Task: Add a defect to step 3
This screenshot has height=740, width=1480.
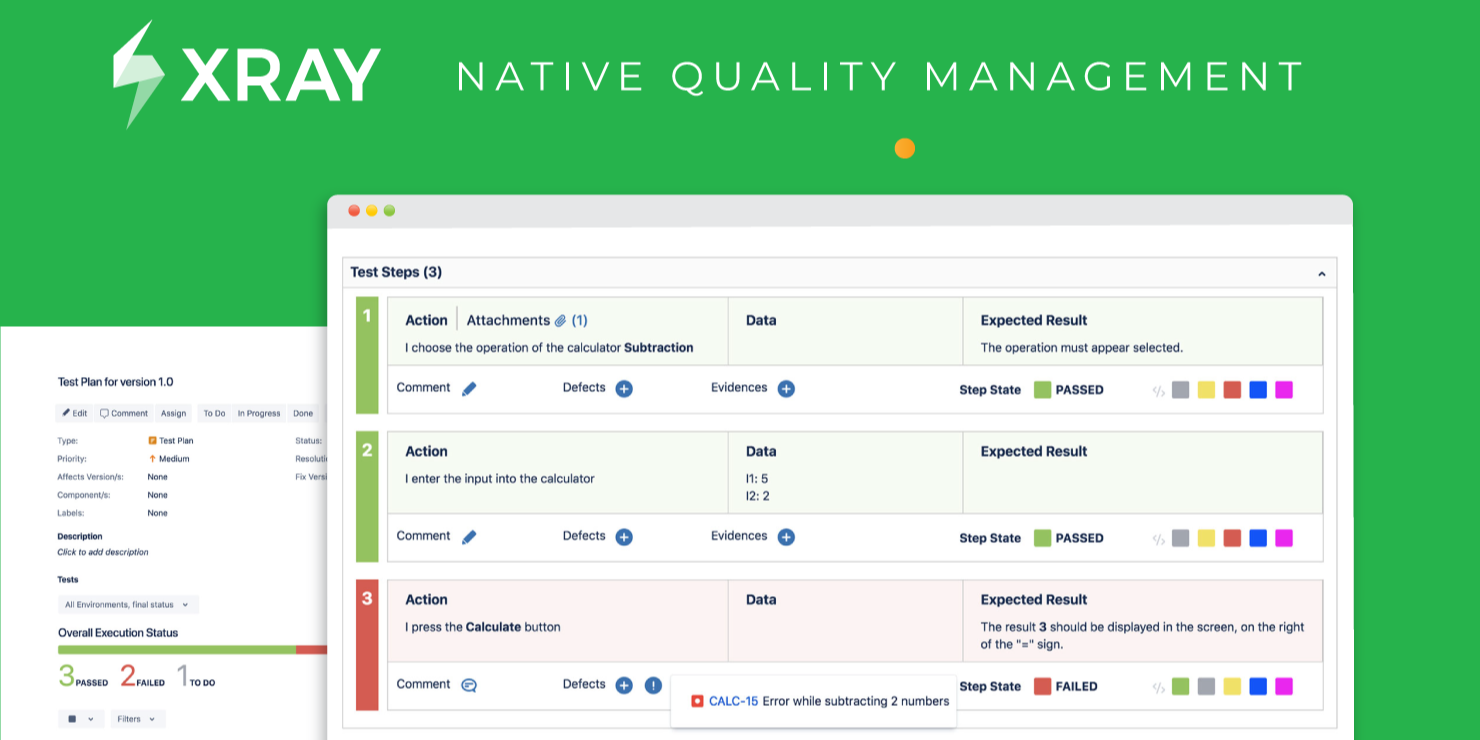Action: pyautogui.click(x=624, y=685)
